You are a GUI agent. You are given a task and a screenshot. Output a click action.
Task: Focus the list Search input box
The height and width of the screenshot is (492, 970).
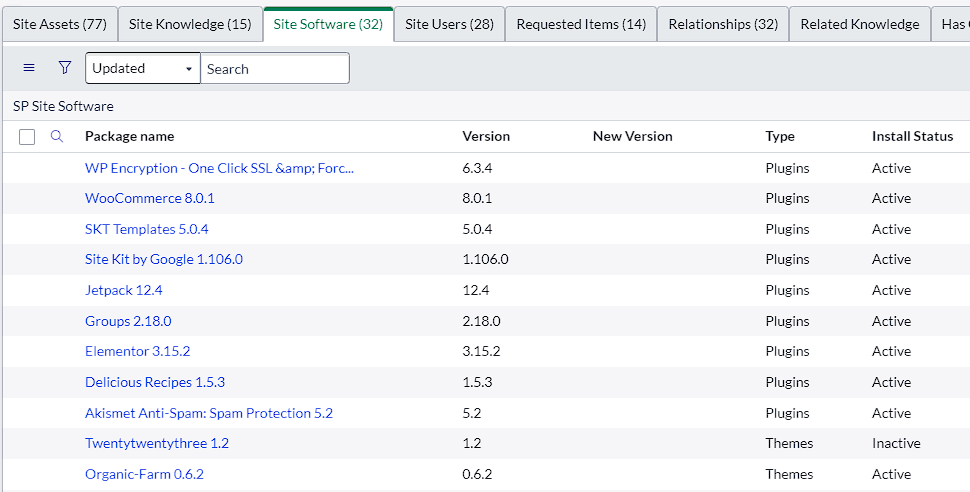(x=275, y=68)
